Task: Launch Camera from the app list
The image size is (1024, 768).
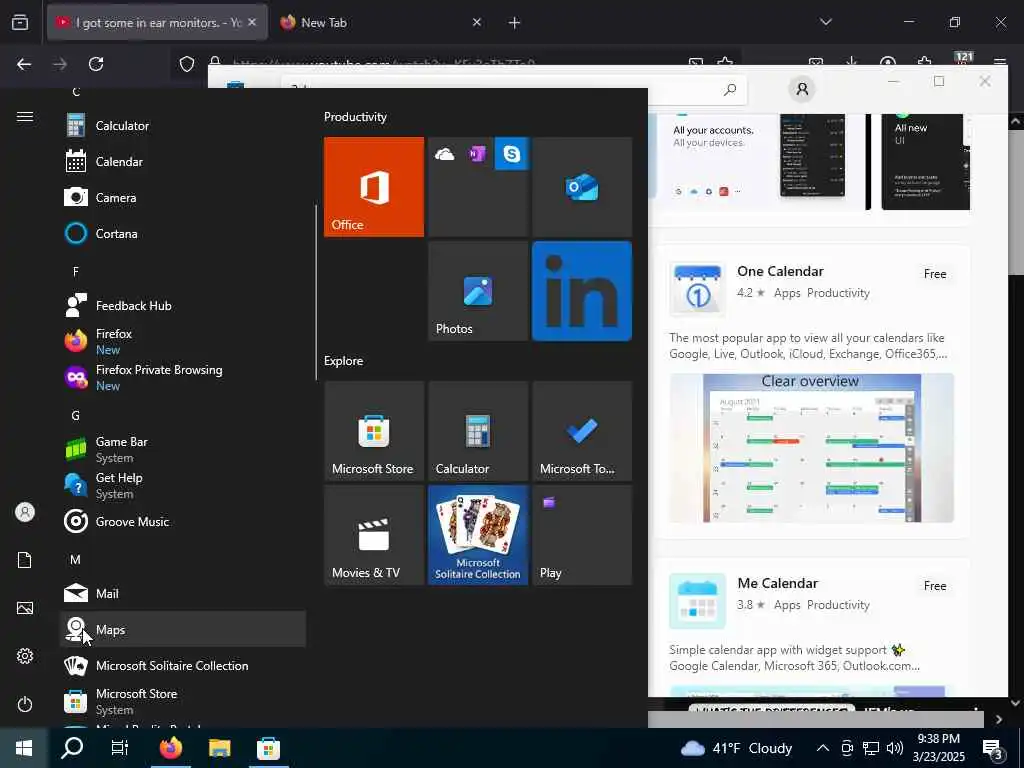Action: pyautogui.click(x=183, y=197)
